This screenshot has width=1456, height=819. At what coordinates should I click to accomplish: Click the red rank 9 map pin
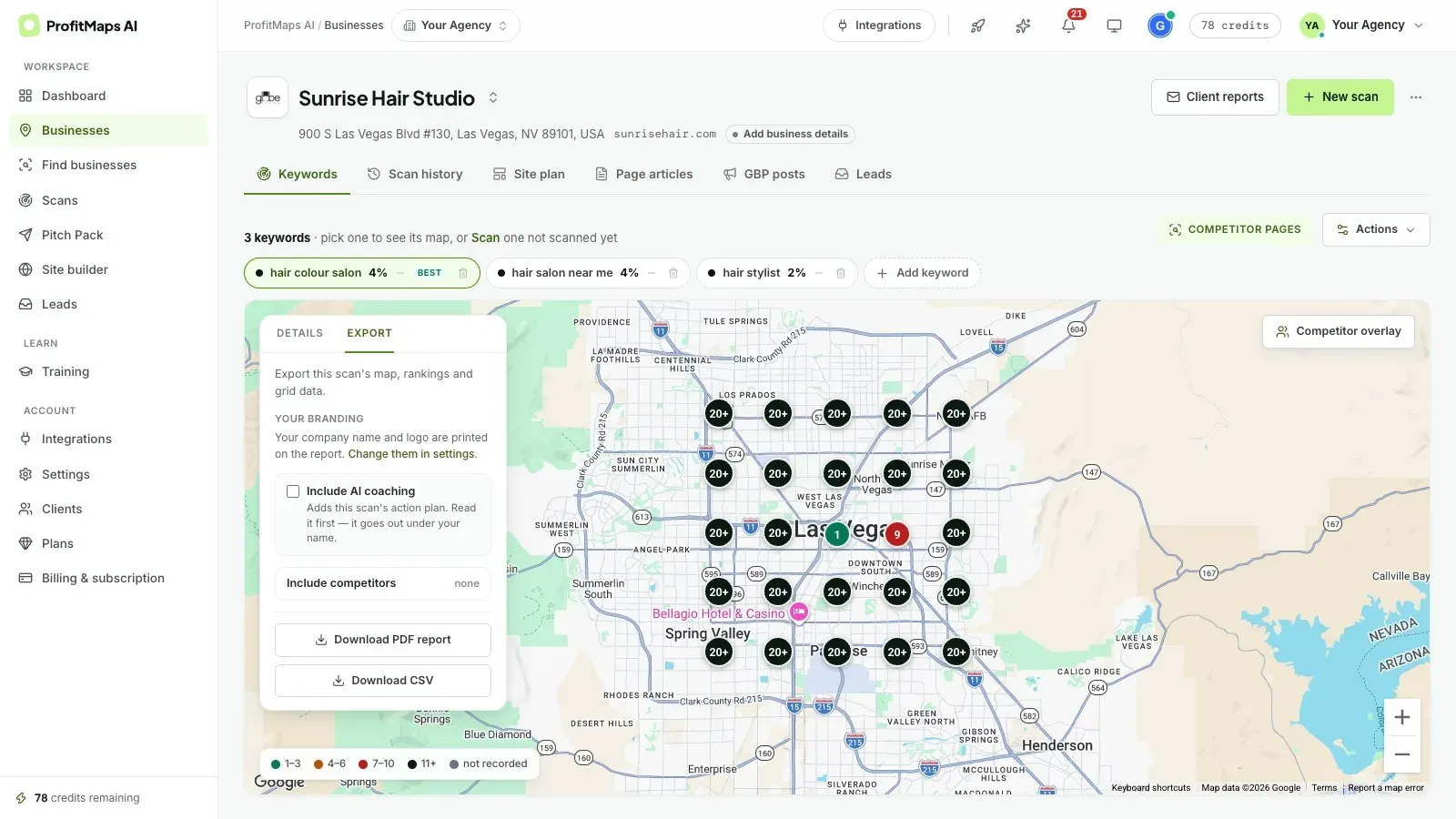point(896,534)
